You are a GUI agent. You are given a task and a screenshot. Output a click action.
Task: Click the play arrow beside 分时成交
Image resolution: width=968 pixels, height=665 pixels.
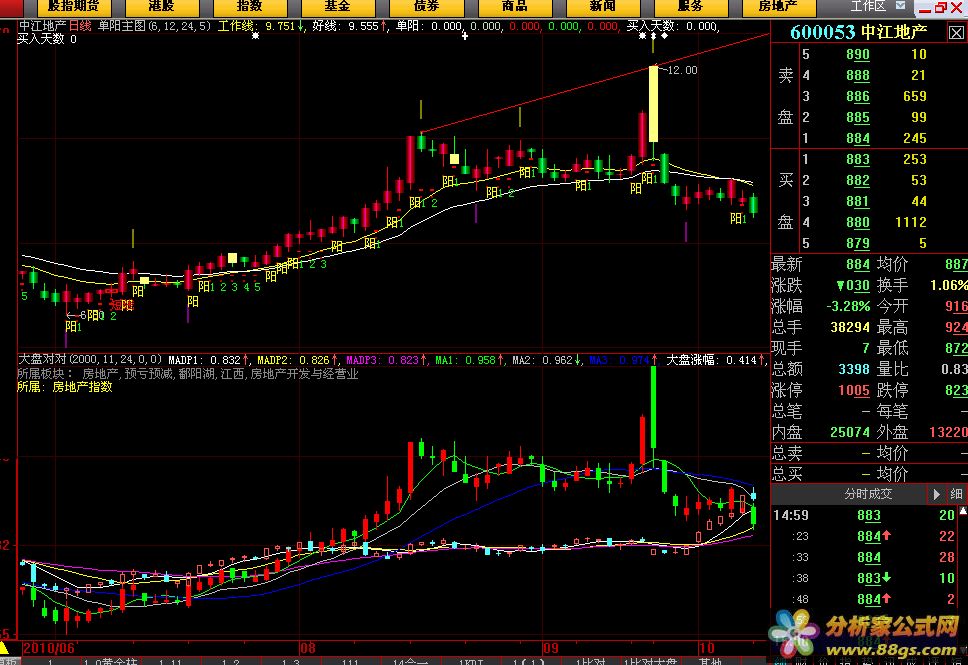[936, 494]
